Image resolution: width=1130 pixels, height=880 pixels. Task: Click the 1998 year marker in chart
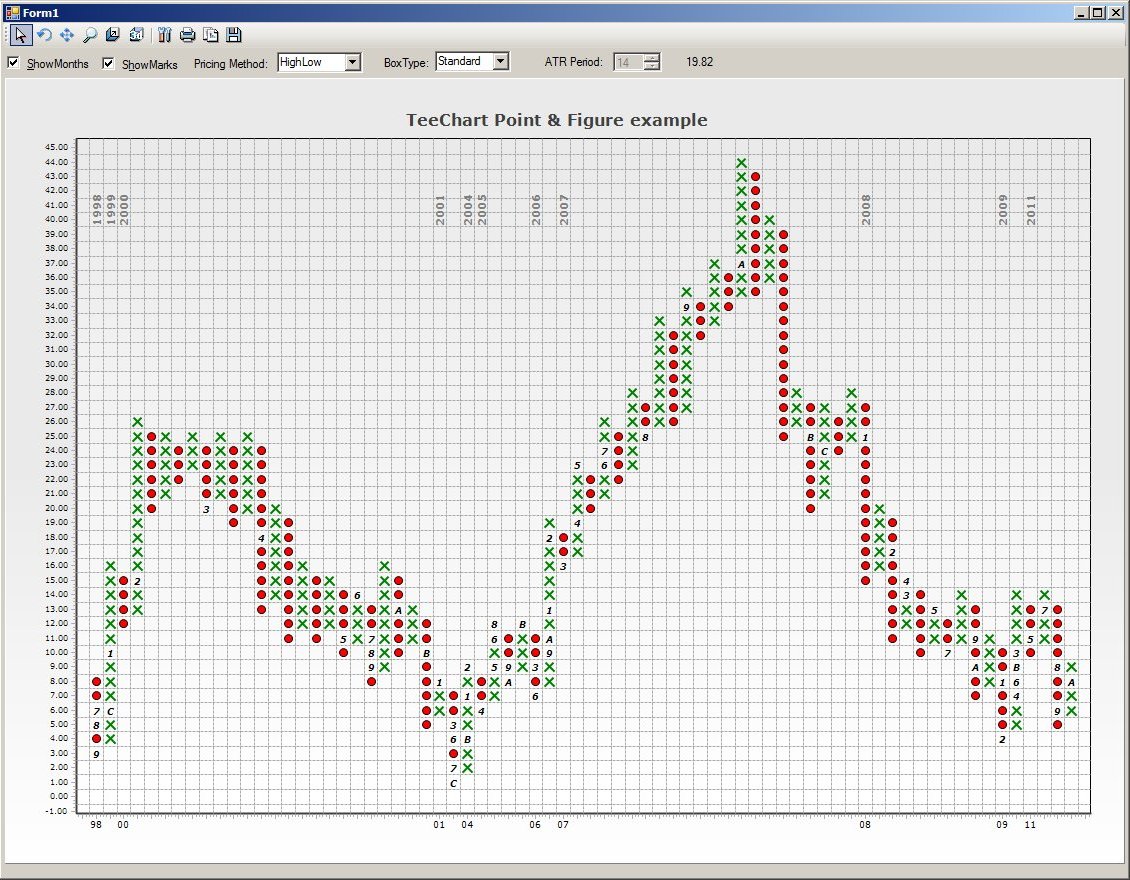[x=97, y=210]
